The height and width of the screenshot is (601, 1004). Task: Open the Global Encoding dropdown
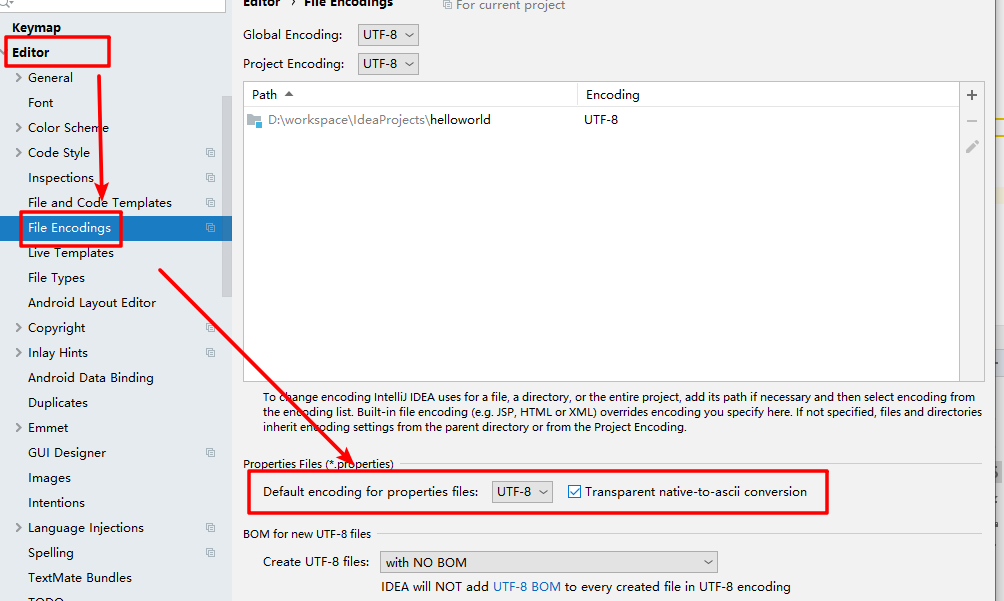click(x=388, y=35)
